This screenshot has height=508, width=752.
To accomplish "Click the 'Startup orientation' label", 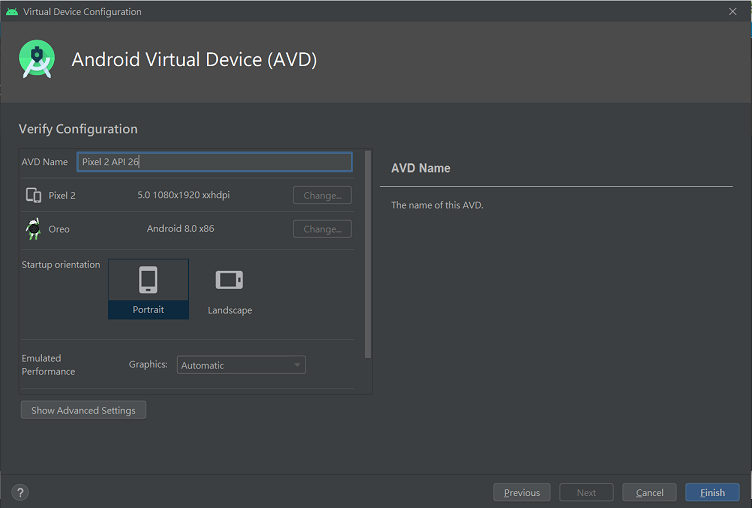I will point(61,264).
